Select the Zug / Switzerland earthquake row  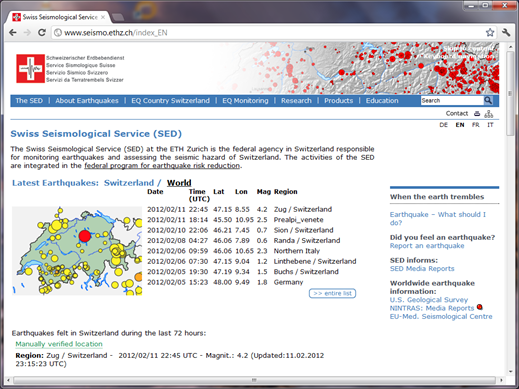[x=252, y=209]
